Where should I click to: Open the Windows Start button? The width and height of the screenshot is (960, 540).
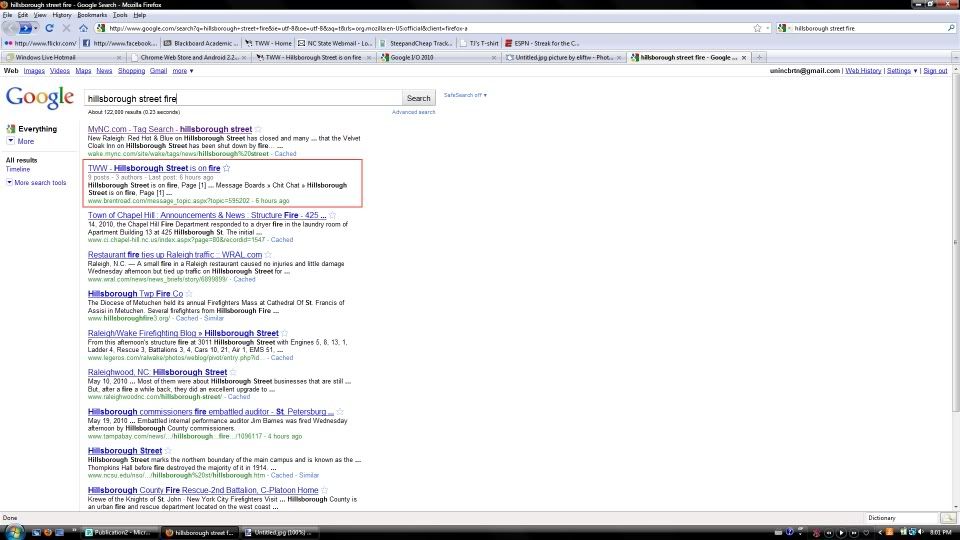pos(13,532)
